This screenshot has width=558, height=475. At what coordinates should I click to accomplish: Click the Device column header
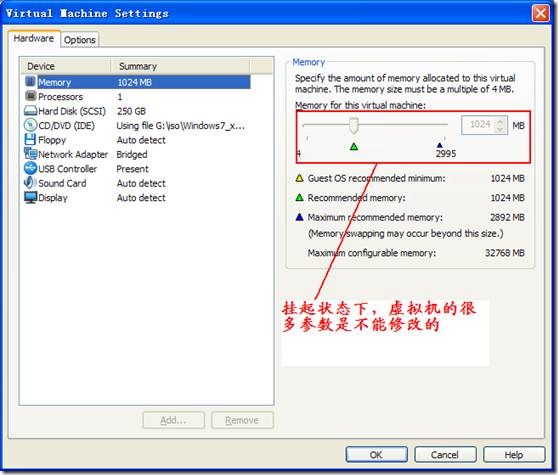[x=66, y=67]
